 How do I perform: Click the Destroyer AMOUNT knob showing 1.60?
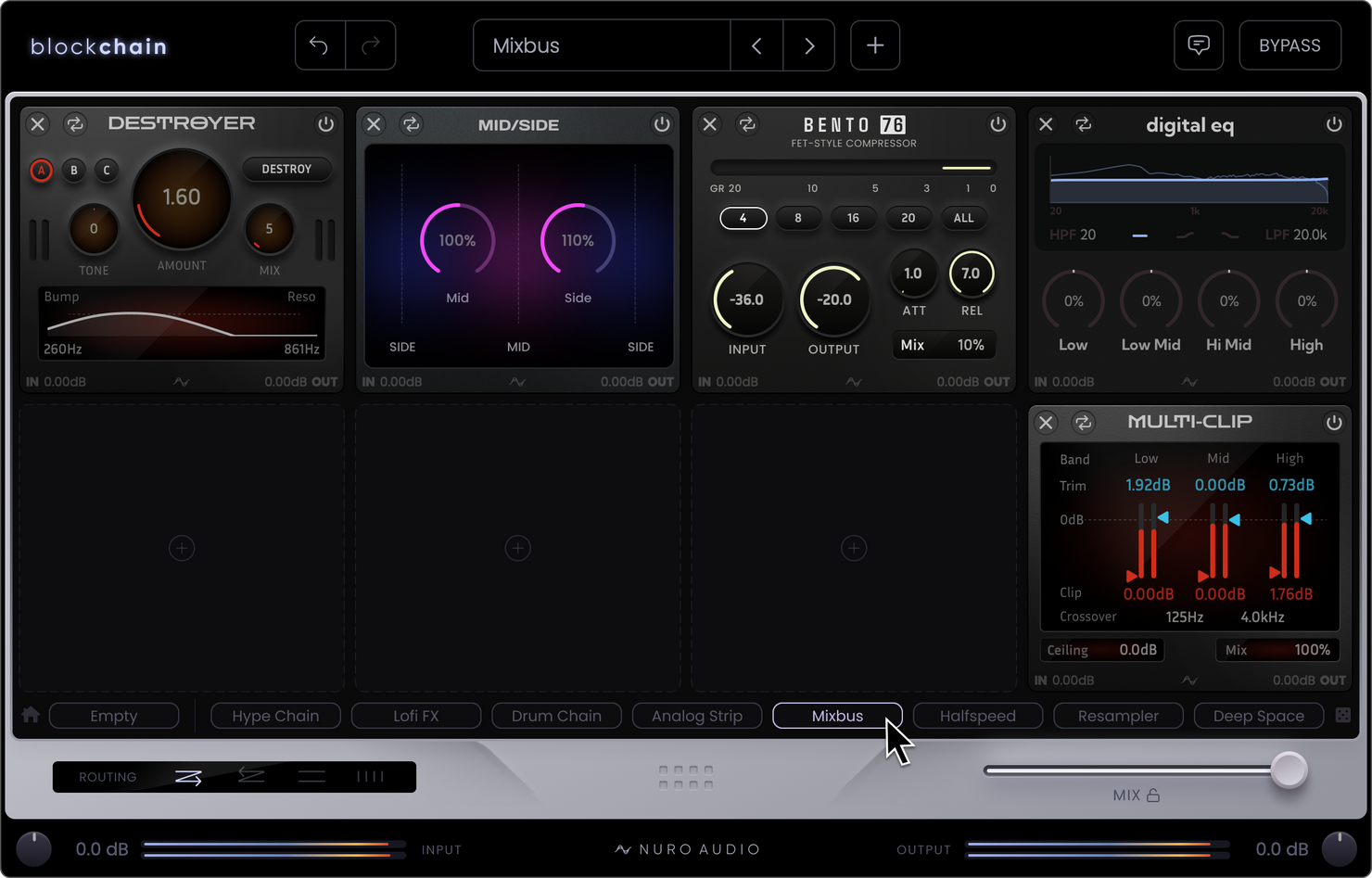(182, 198)
